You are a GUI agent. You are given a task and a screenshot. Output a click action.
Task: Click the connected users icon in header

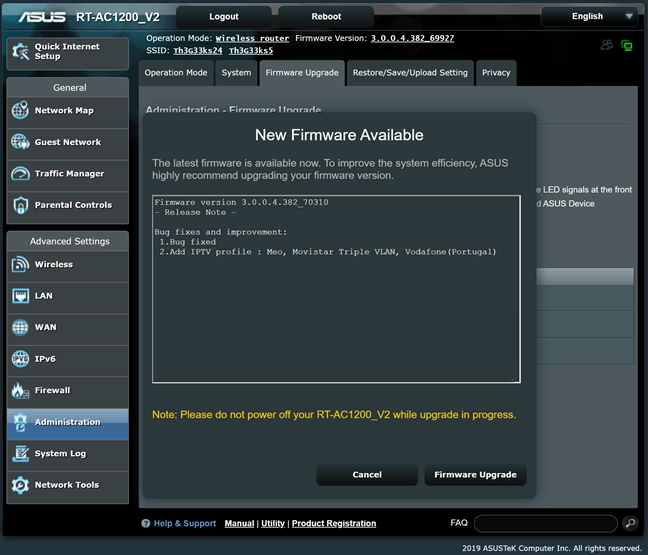tap(607, 45)
